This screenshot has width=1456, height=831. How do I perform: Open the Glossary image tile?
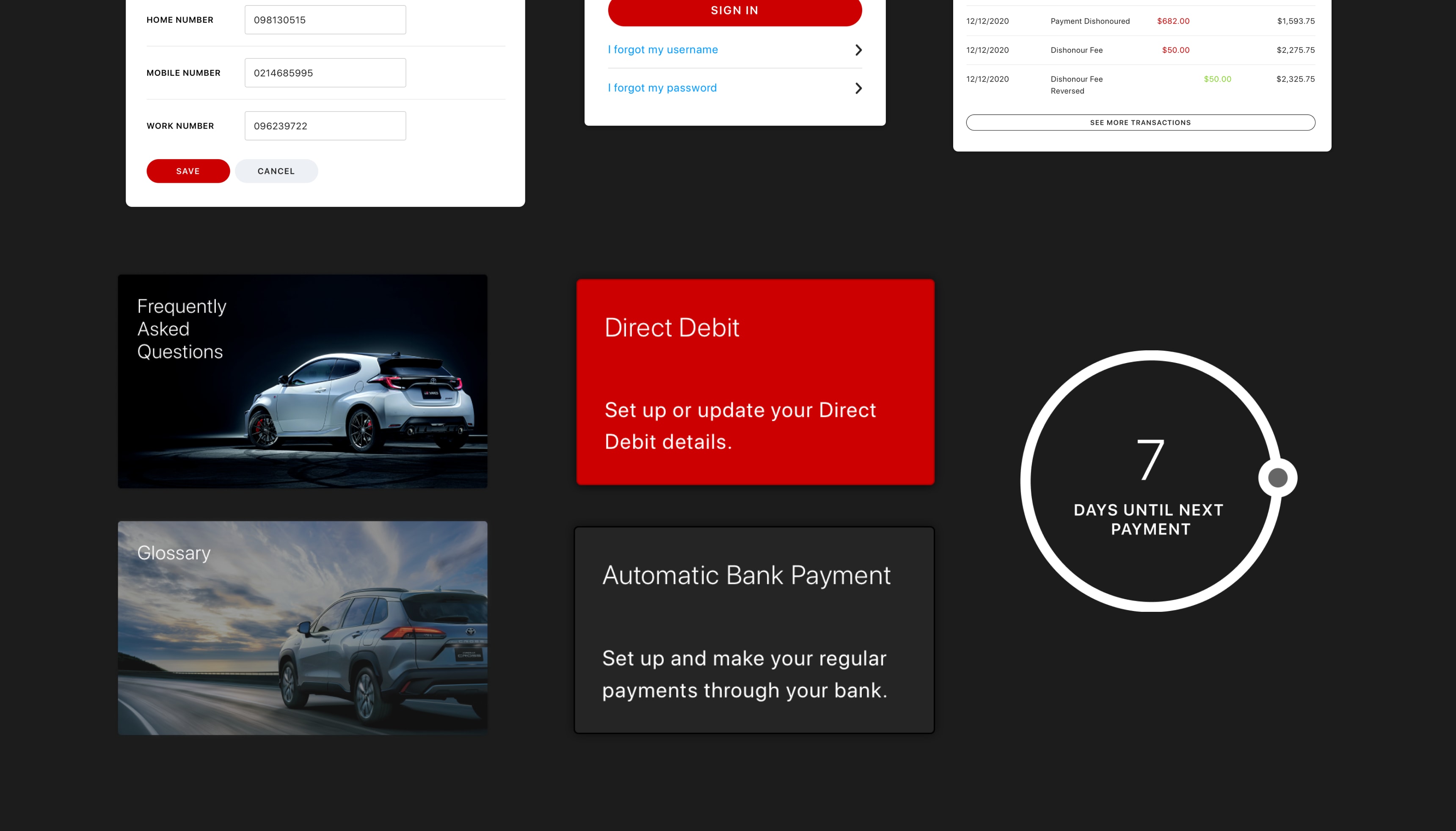[x=302, y=627]
